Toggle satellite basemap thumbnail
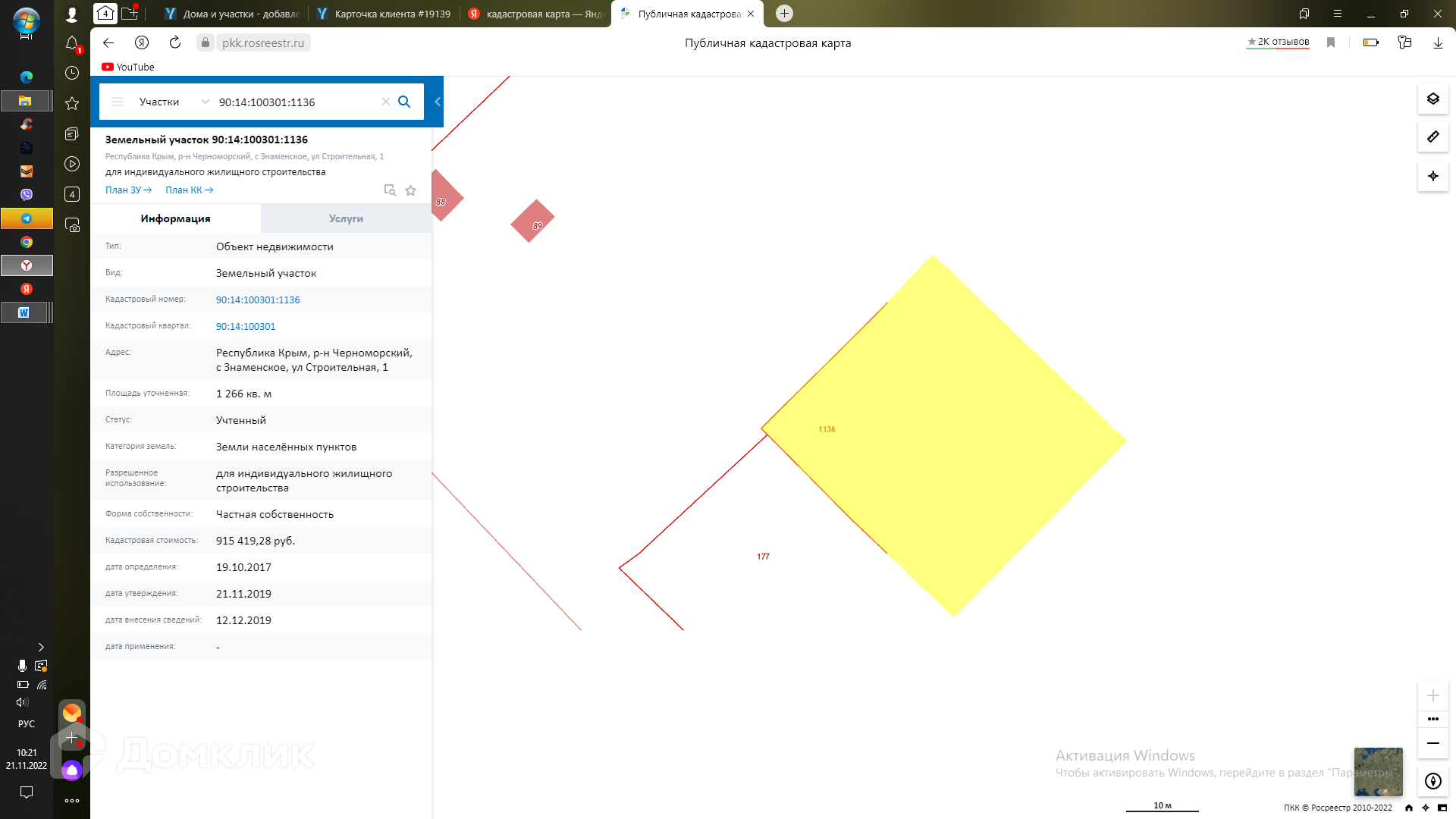The height and width of the screenshot is (819, 1456). click(1378, 771)
